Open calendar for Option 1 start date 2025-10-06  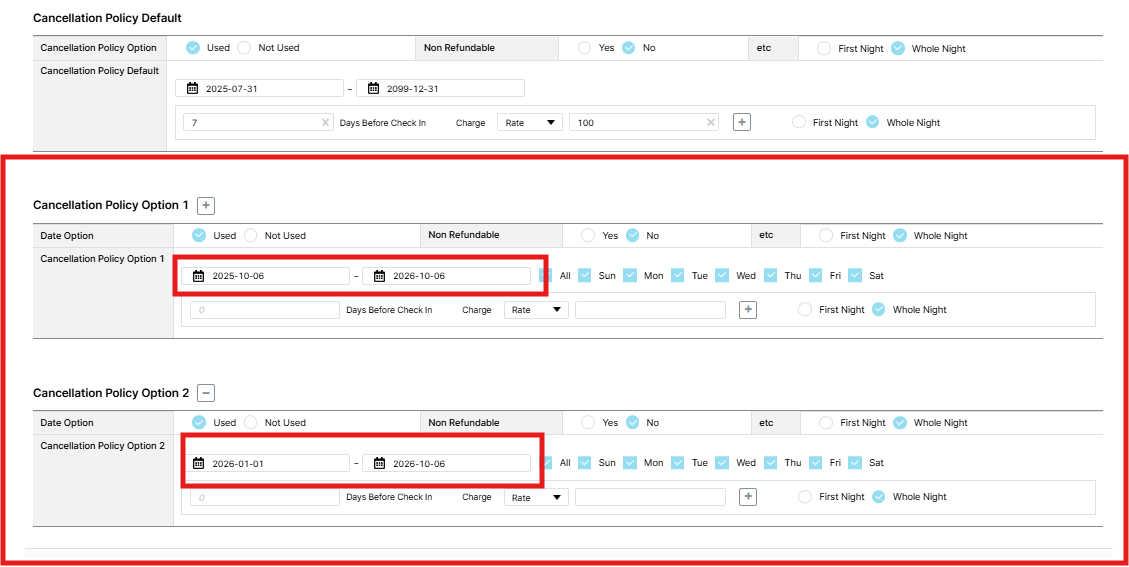coord(199,276)
